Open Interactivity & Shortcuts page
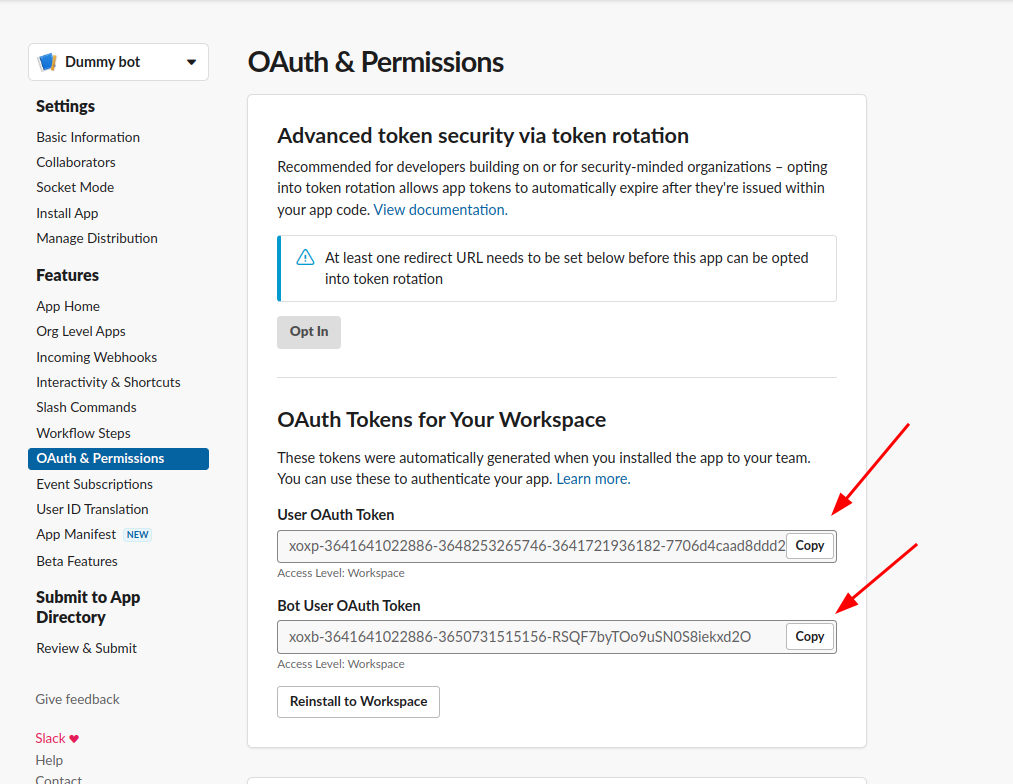Screen dimensions: 1013x784 pos(108,382)
